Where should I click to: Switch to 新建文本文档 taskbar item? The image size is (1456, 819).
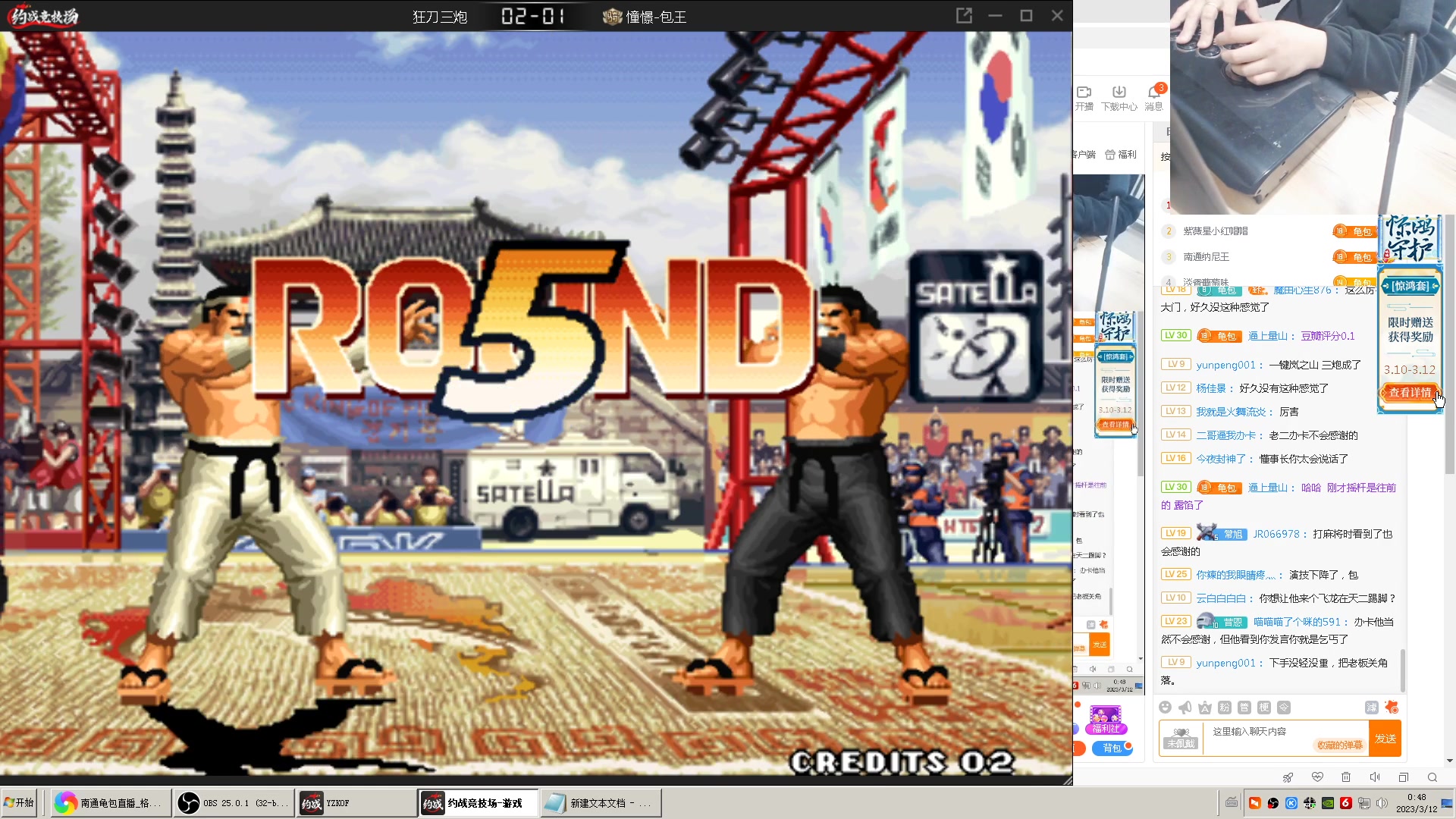601,803
